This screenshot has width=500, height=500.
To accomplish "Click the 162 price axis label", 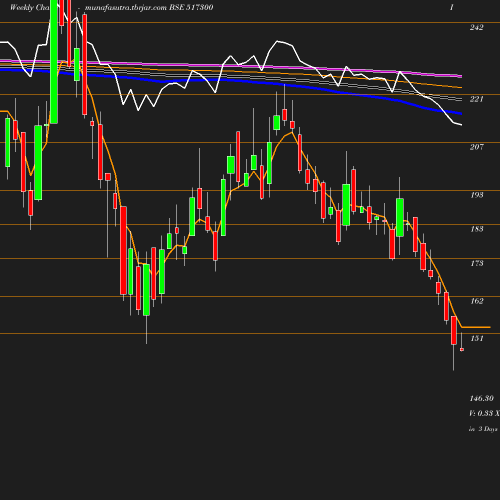I will tap(477, 301).
